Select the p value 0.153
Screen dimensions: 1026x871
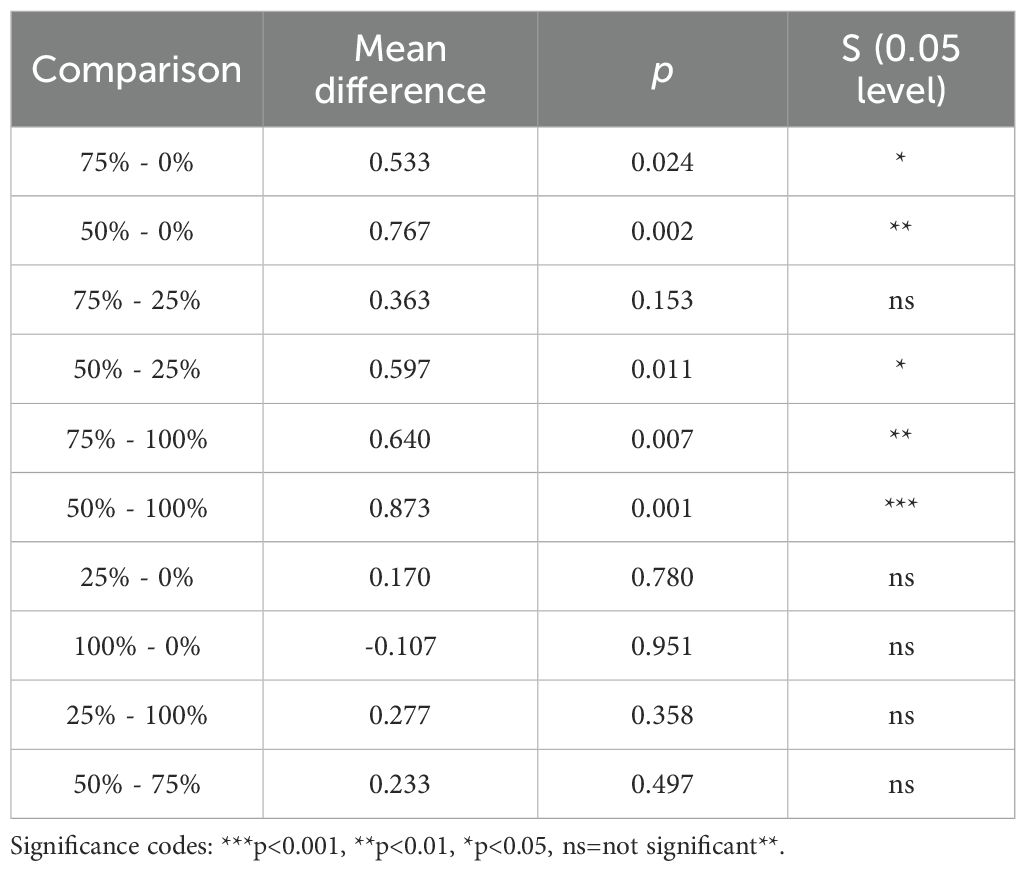(x=662, y=300)
